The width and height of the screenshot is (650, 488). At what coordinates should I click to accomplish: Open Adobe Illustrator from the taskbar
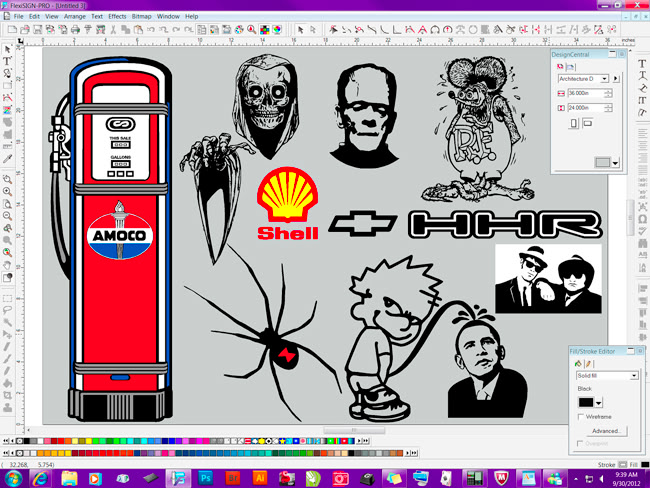pos(260,478)
